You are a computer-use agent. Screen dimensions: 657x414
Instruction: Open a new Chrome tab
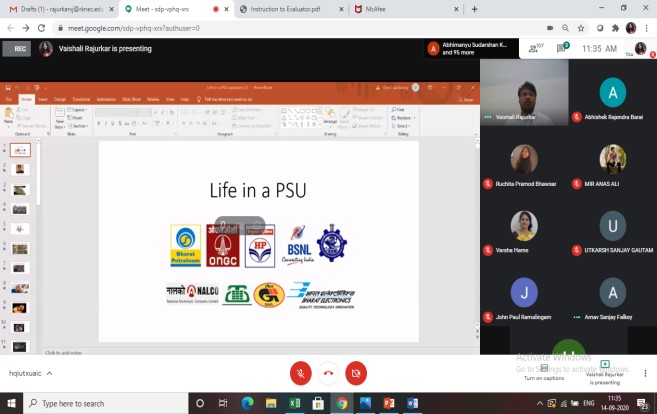pyautogui.click(x=474, y=9)
